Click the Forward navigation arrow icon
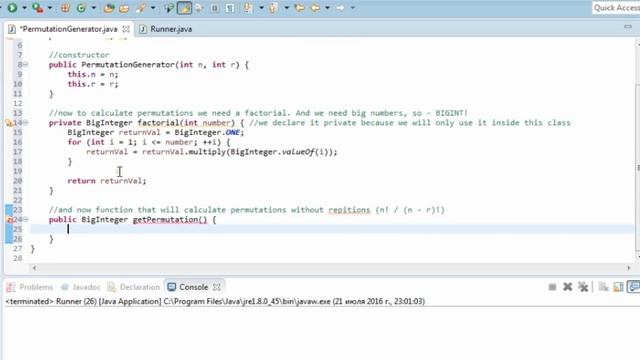 (340, 8)
